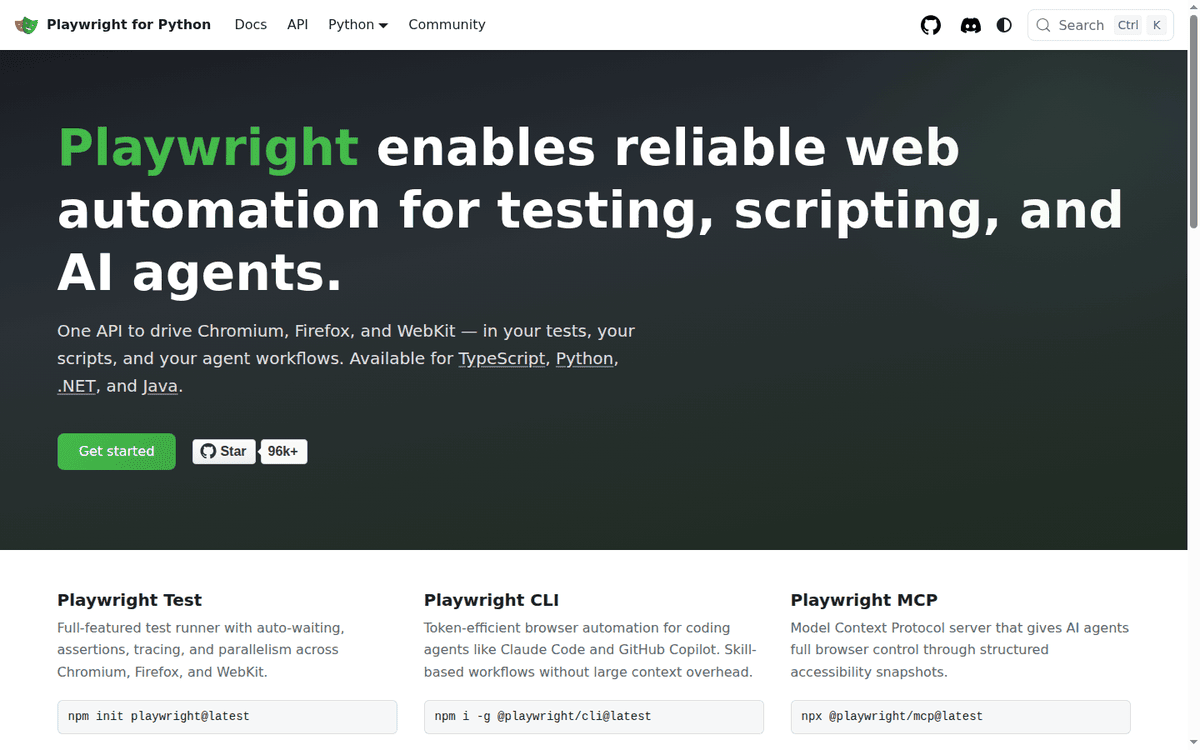This screenshot has width=1200, height=750.
Task: Open the Docs menu item
Action: click(251, 24)
